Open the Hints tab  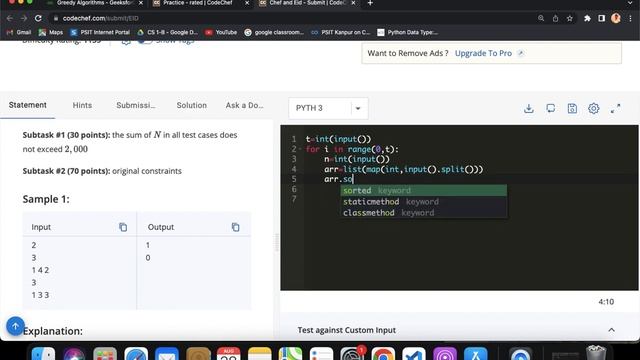(82, 105)
